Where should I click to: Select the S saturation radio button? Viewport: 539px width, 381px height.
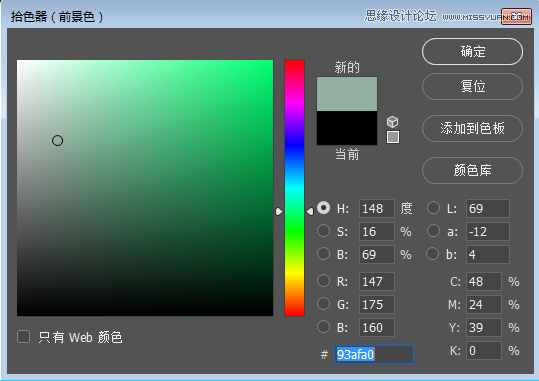click(x=323, y=231)
